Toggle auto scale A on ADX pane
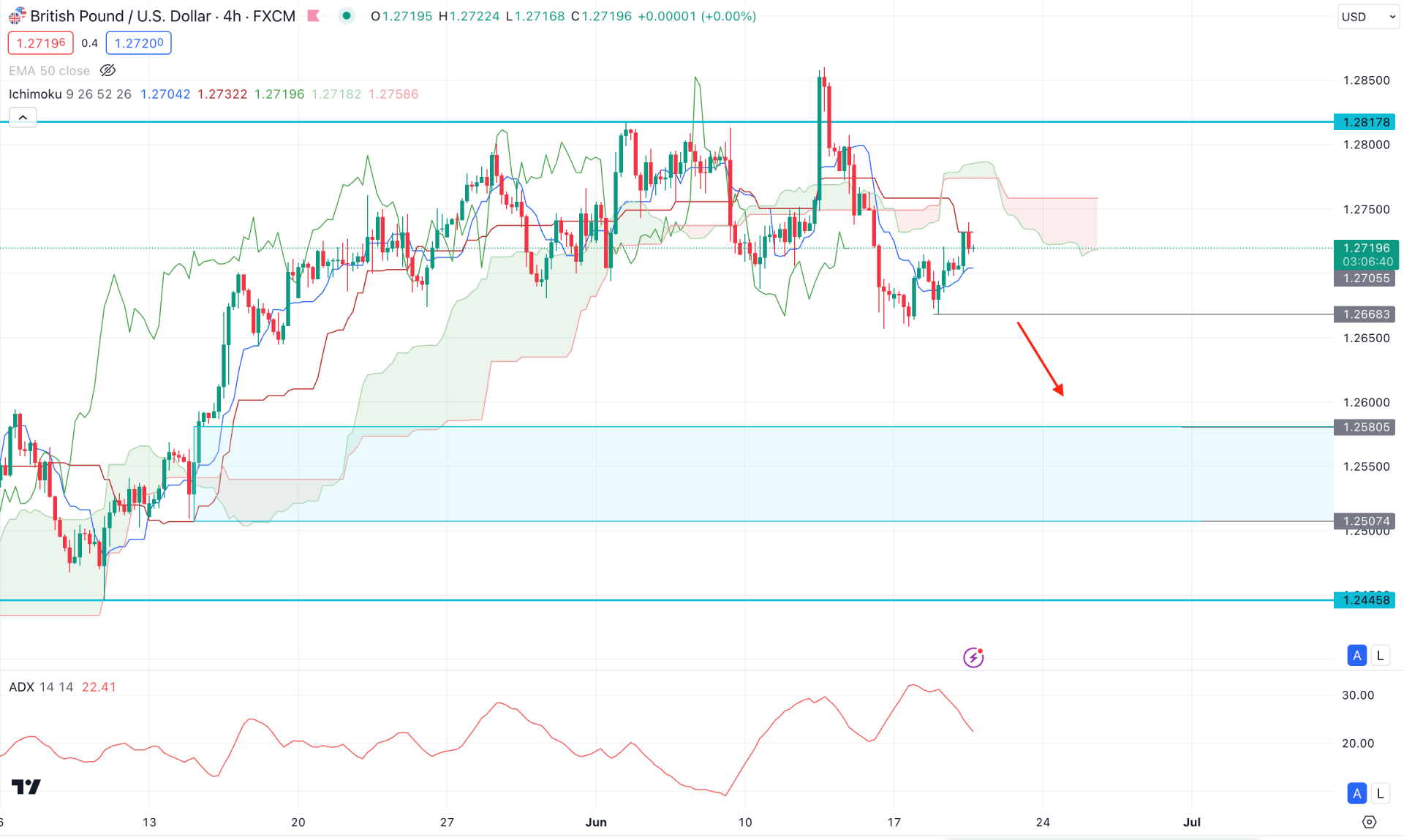This screenshot has width=1404, height=840. pyautogui.click(x=1357, y=792)
